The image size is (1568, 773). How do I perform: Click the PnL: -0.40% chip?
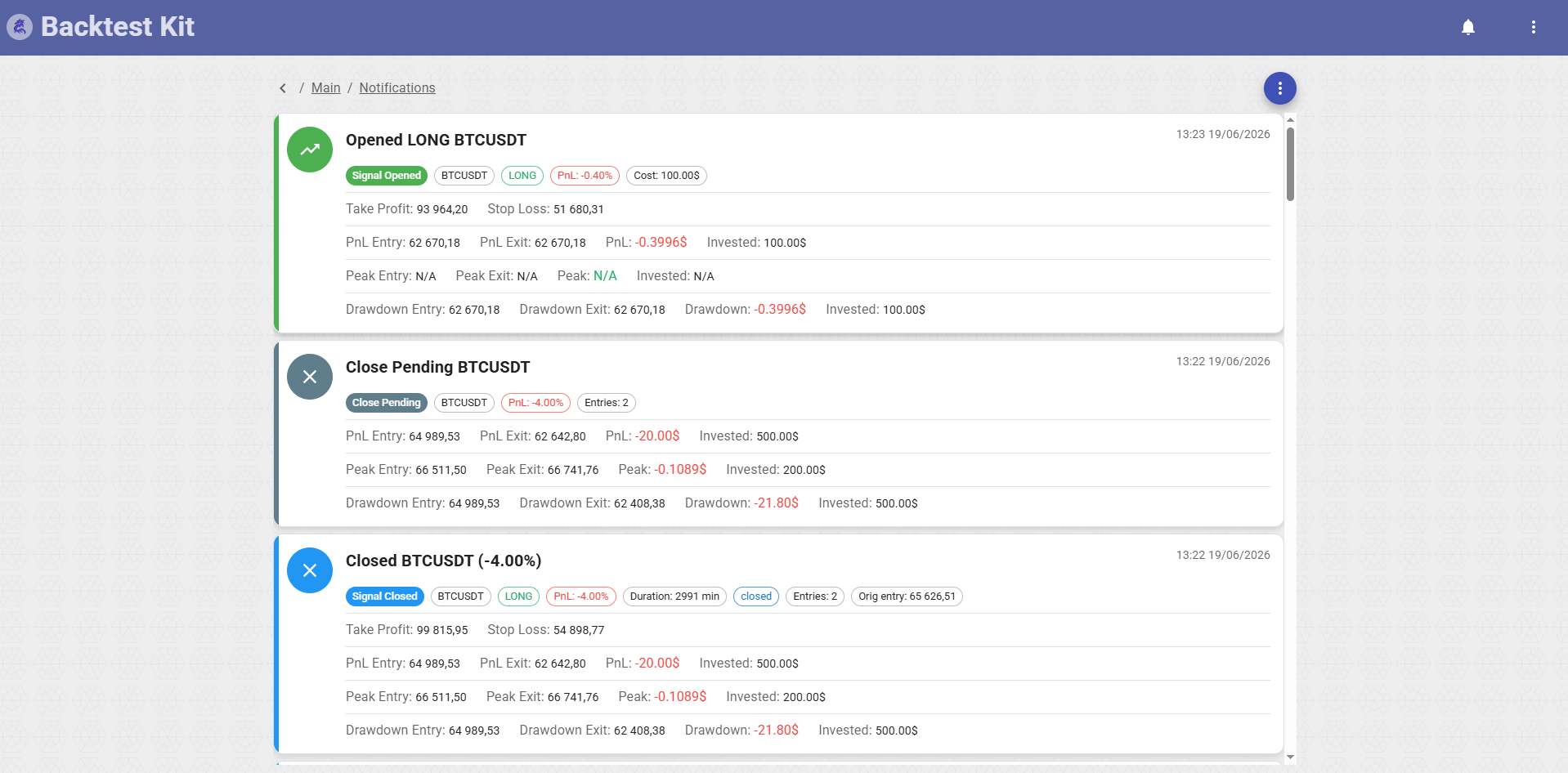585,176
